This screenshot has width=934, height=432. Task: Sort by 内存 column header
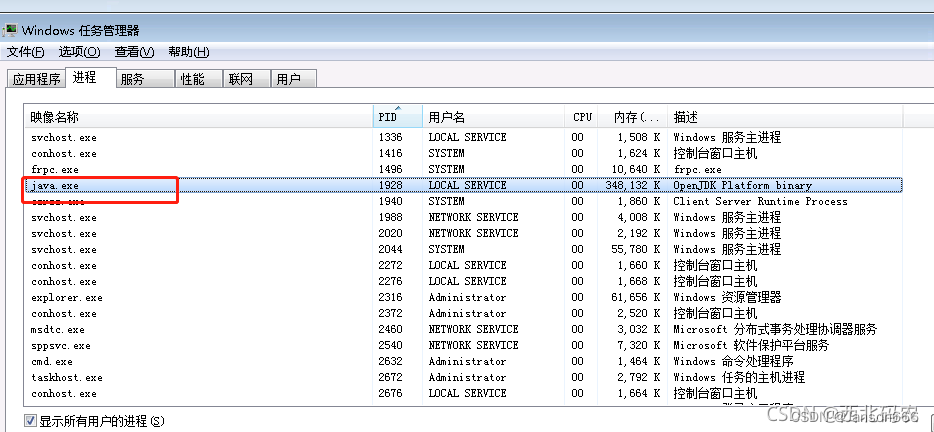click(633, 117)
